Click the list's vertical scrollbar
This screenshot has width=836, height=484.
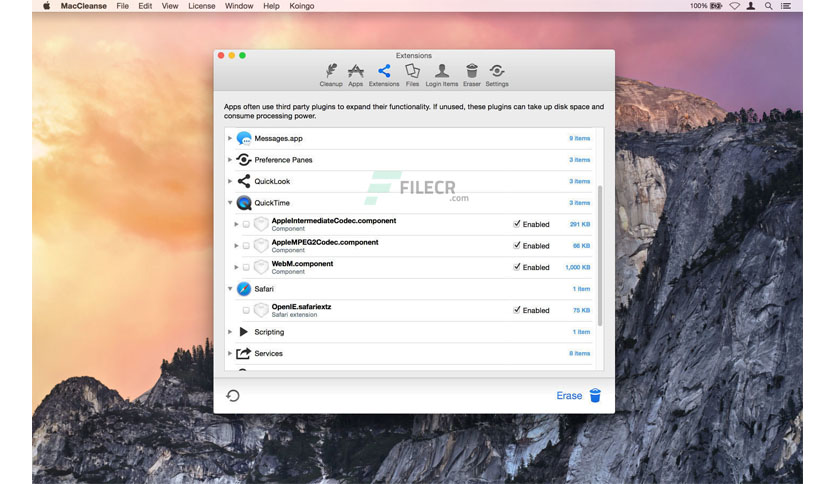(600, 255)
